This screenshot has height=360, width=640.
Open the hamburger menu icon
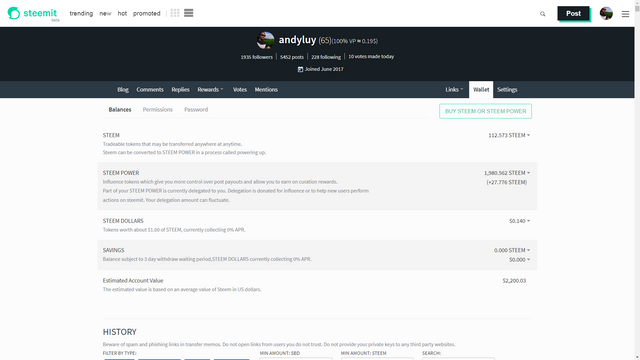[x=625, y=14]
